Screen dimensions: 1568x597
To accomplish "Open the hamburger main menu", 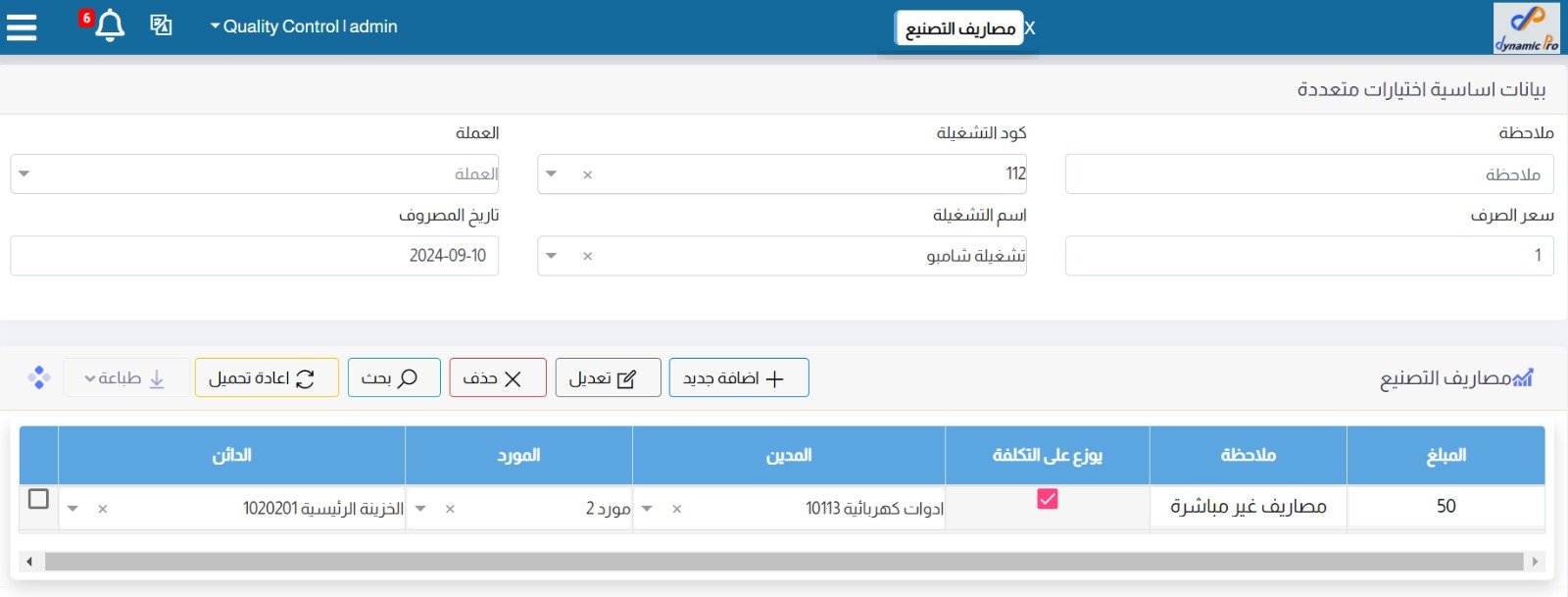I will pyautogui.click(x=22, y=26).
